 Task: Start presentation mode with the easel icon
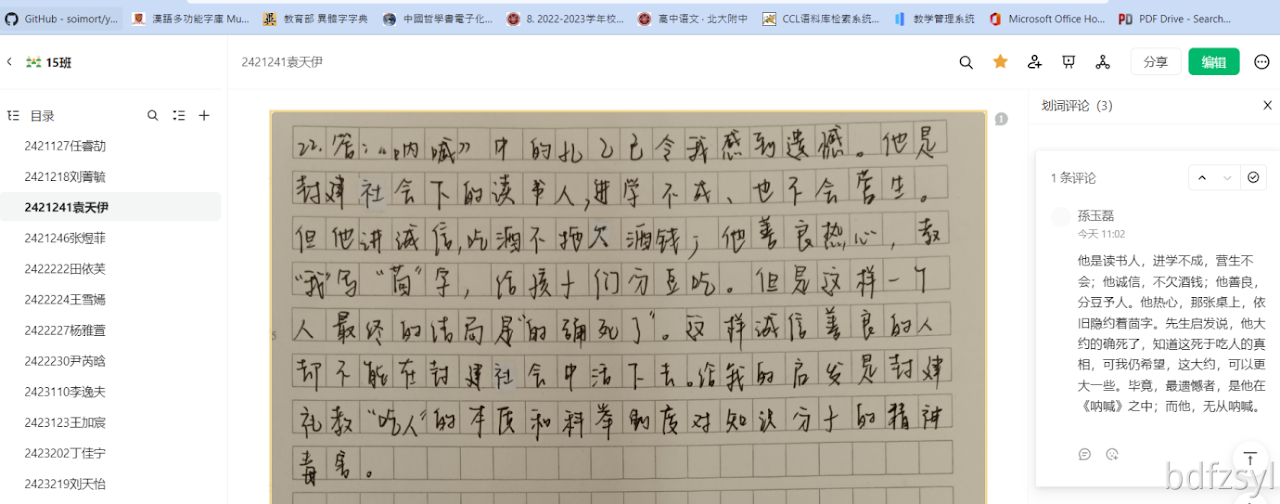1069,62
